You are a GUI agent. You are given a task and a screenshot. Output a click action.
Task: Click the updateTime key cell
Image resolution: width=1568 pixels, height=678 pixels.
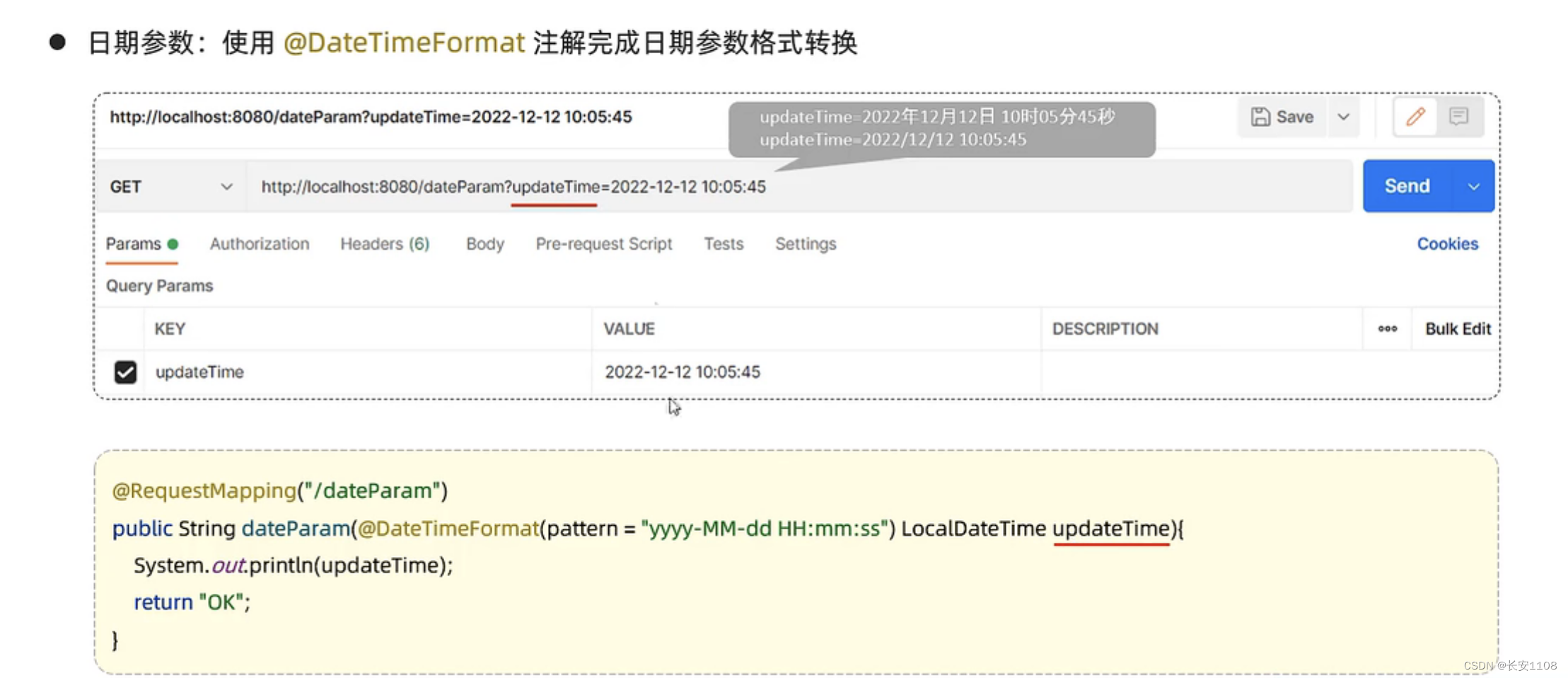[368, 372]
